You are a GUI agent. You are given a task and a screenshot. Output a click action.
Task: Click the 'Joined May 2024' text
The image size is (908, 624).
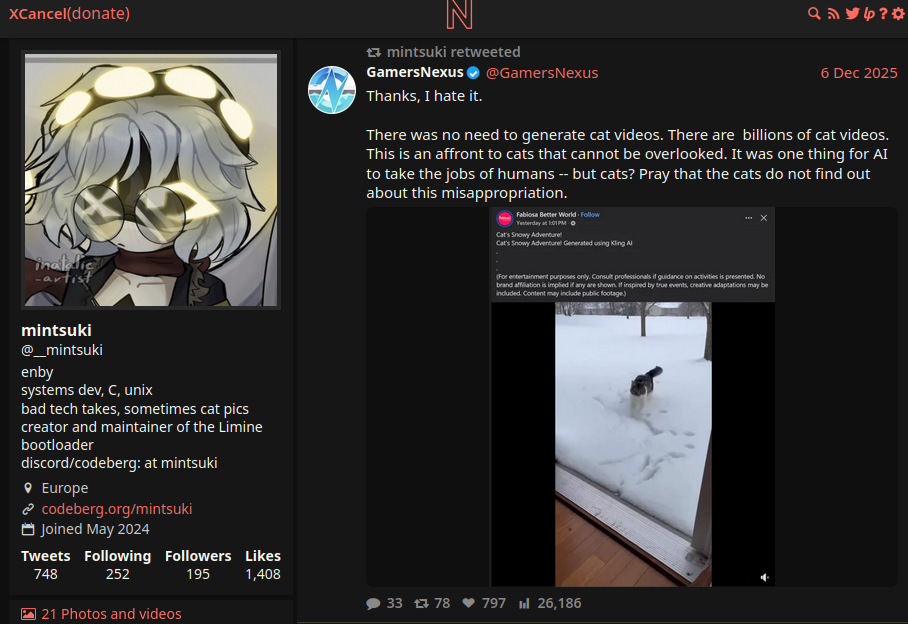pos(95,529)
